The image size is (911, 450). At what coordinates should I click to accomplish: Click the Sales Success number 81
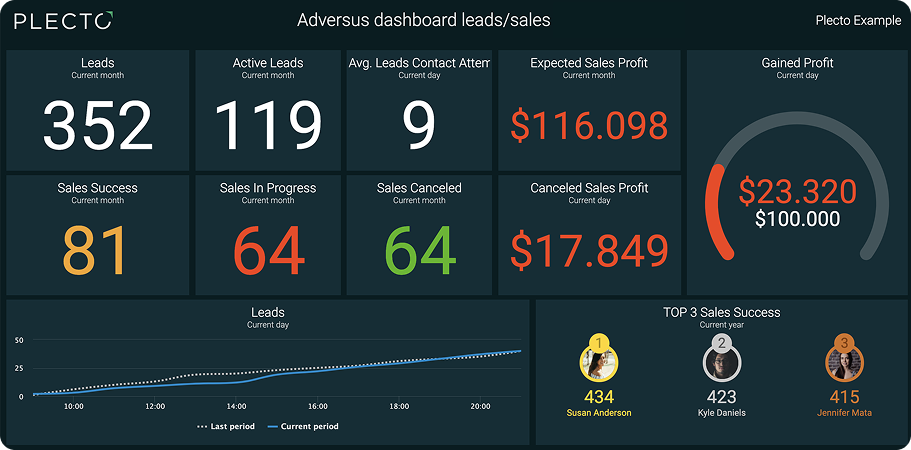[98, 250]
